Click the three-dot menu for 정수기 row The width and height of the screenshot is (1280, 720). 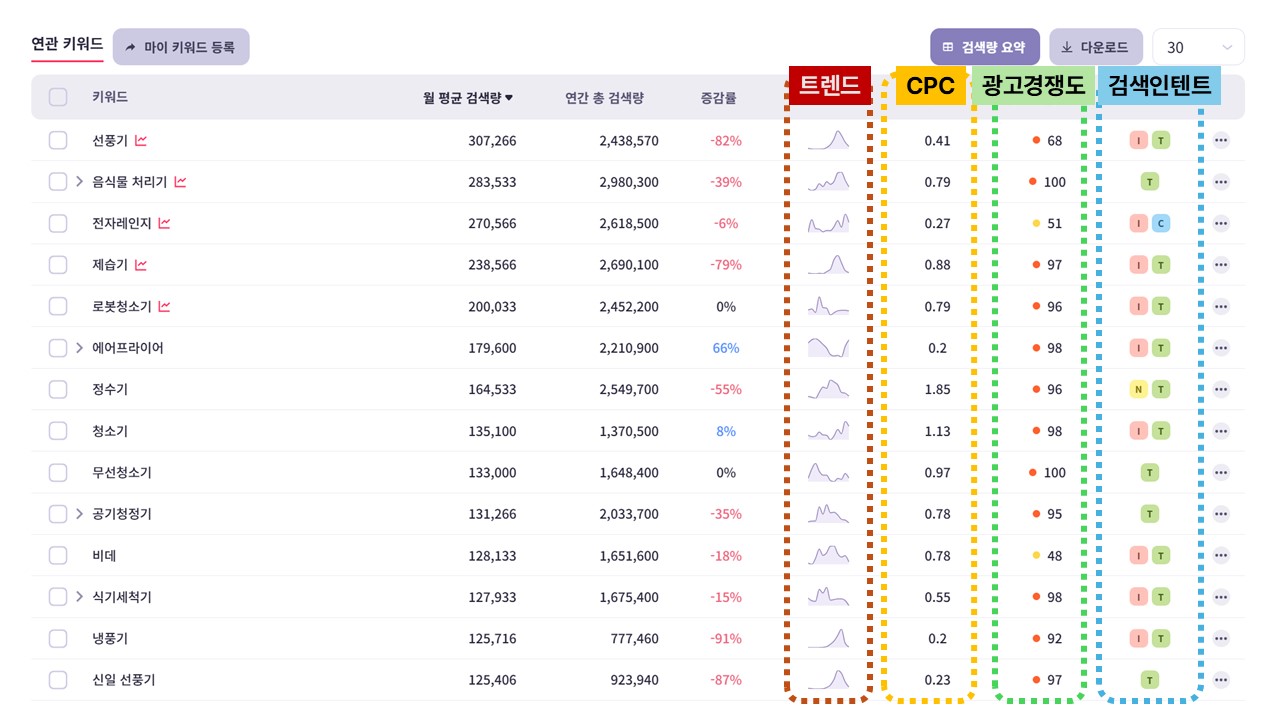coord(1220,389)
